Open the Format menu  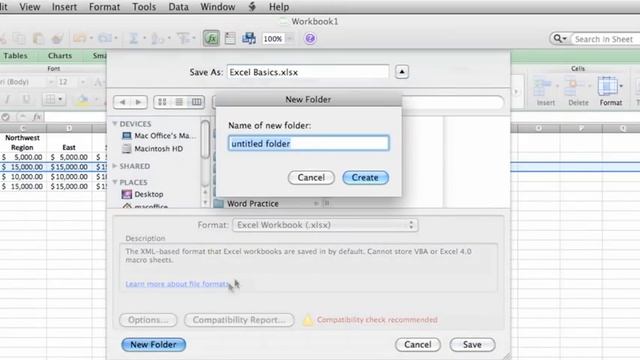point(104,7)
